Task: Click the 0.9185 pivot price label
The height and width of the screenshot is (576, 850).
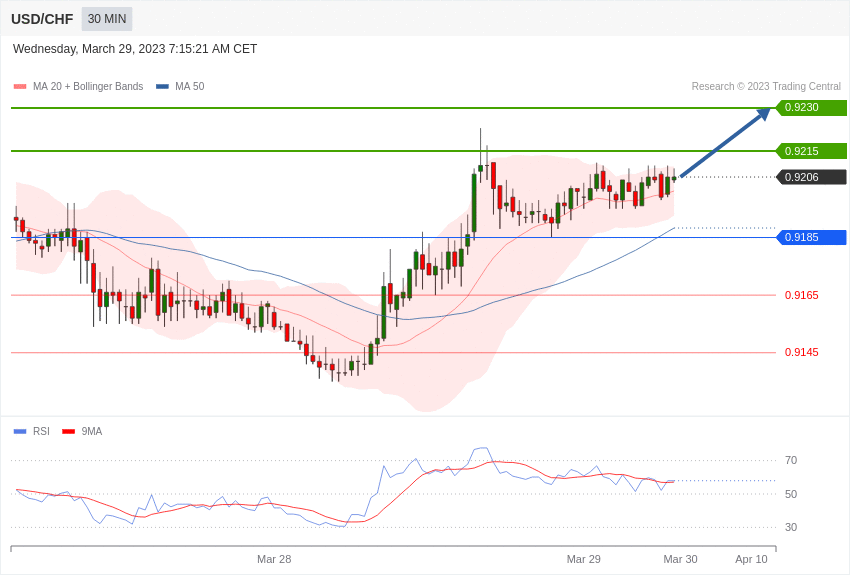Action: pos(812,237)
